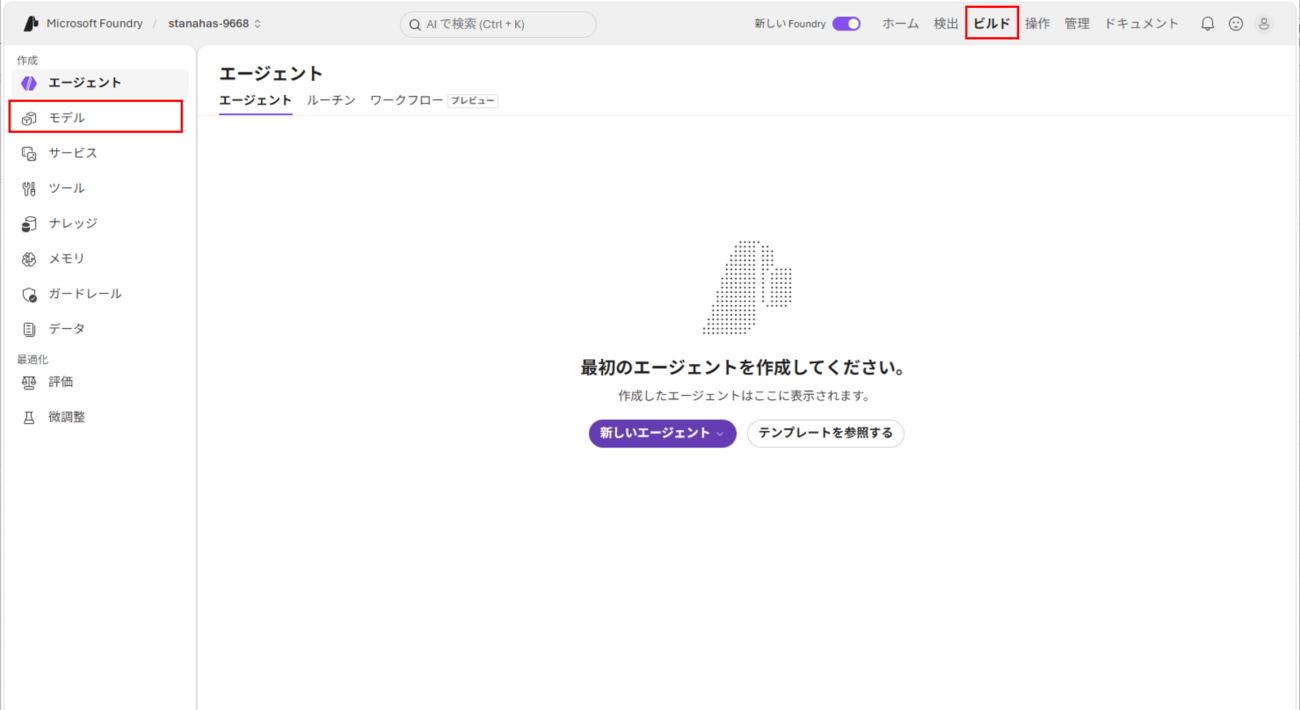The image size is (1300, 710).
Task: Click the モデル label in sidebar
Action: click(67, 118)
